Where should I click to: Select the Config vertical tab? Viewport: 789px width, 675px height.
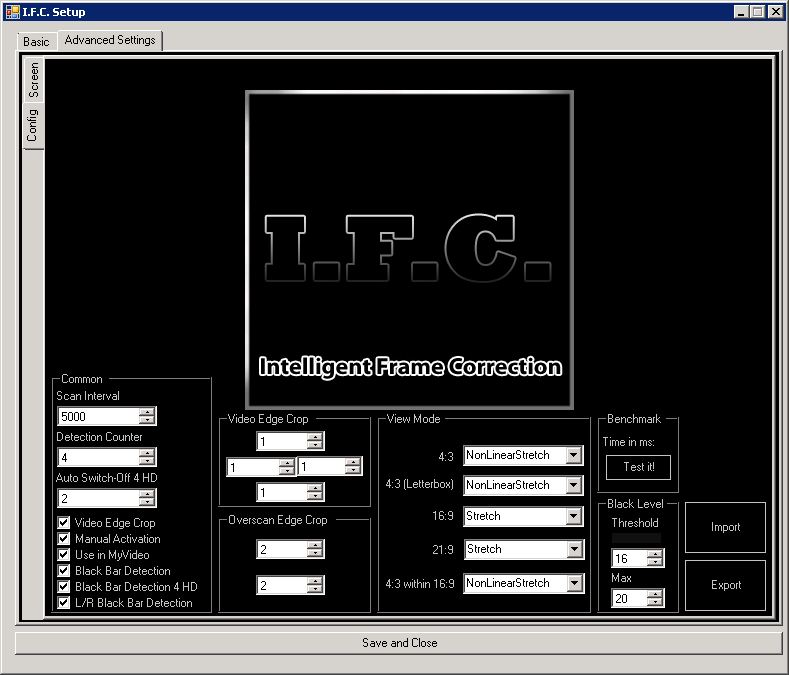[x=33, y=127]
